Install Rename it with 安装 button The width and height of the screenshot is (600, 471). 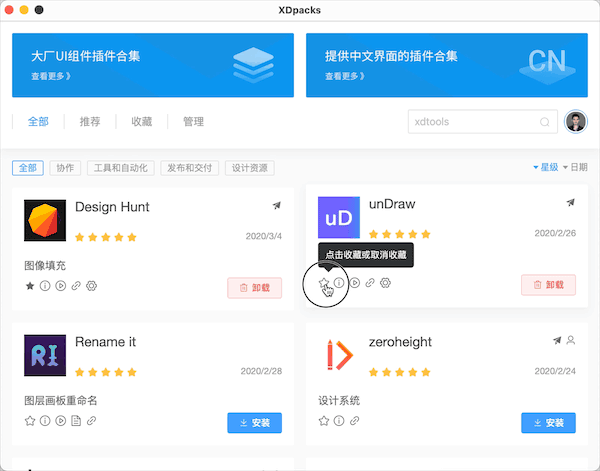click(x=254, y=423)
